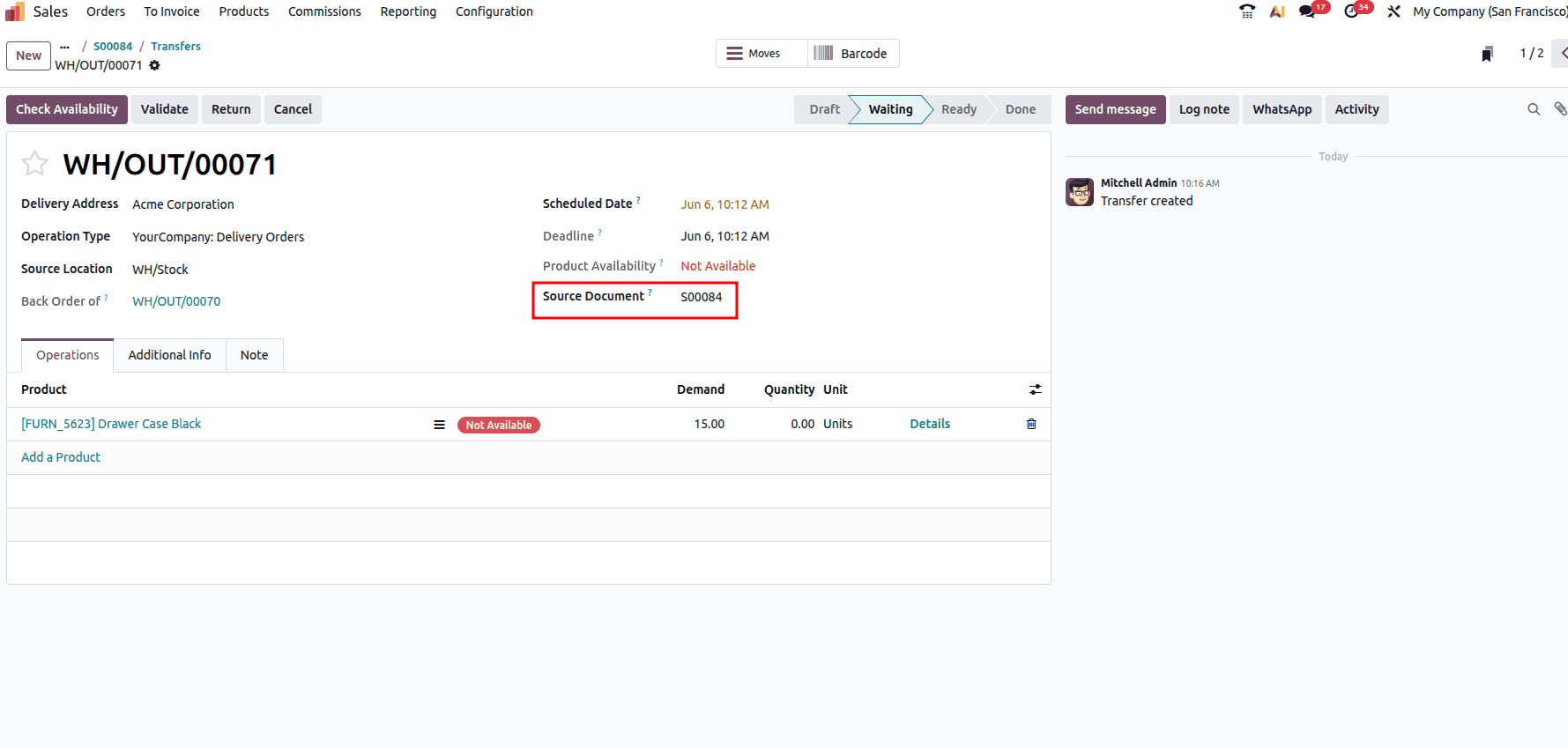The image size is (1568, 748).
Task: Click the Validate button
Action: coord(165,109)
